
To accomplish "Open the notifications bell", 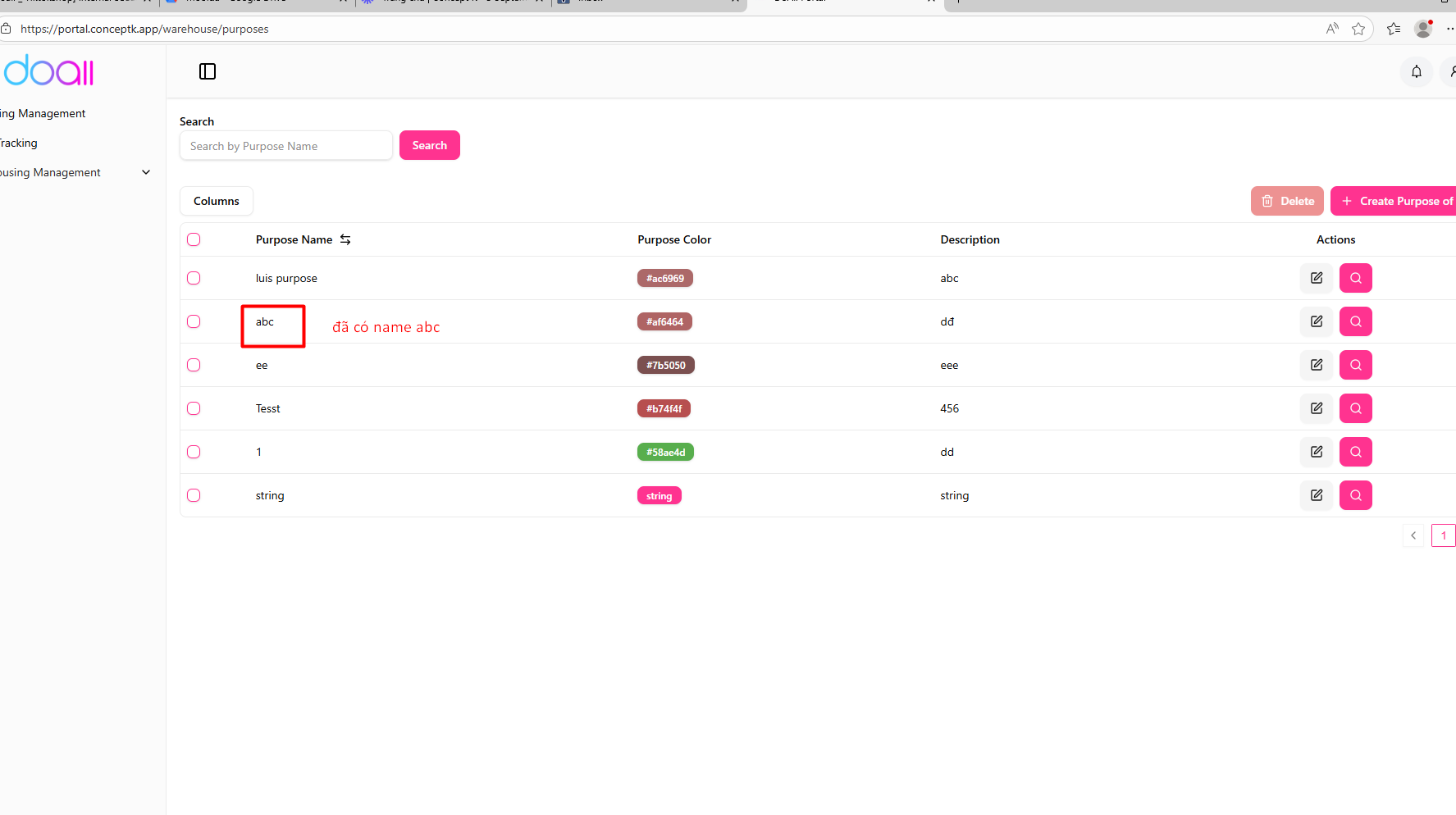I will [1416, 72].
